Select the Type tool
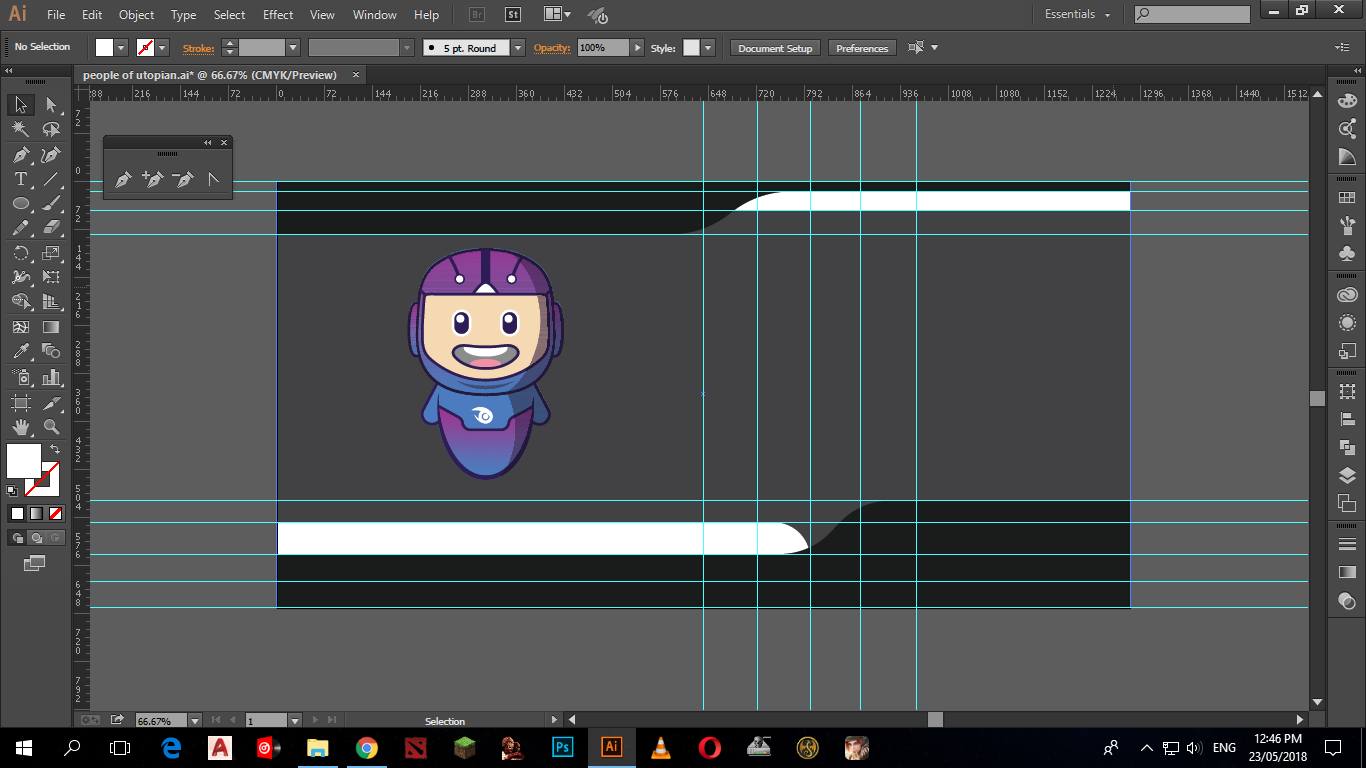This screenshot has height=768, width=1366. 20,179
